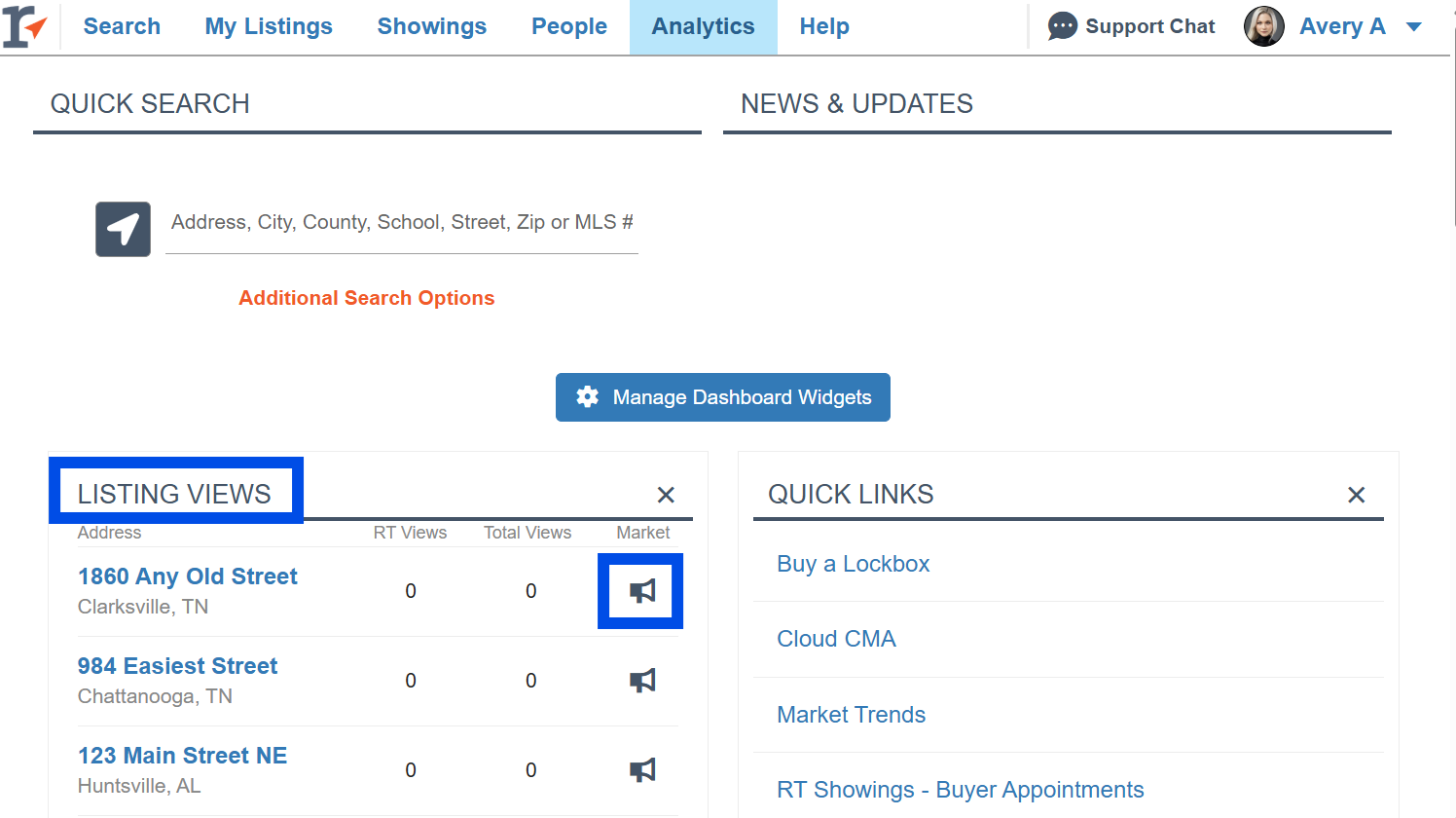Close the Listing Views widget
This screenshot has width=1456, height=818.
pyautogui.click(x=666, y=495)
